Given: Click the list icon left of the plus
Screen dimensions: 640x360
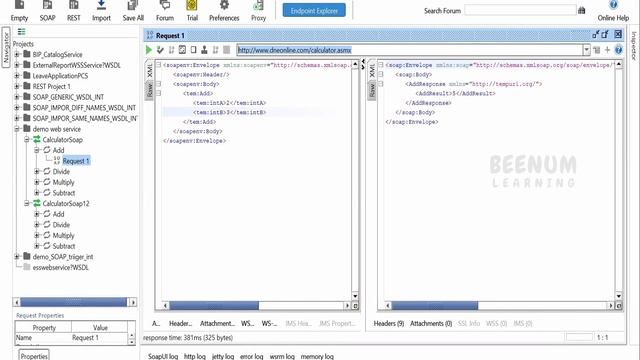Looking at the screenshot, I should tap(597, 50).
